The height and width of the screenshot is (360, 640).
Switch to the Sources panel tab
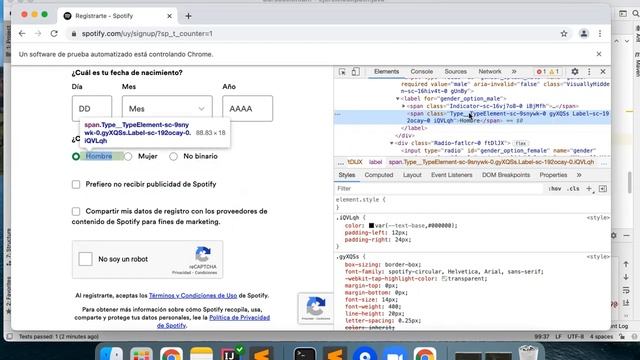pyautogui.click(x=456, y=71)
